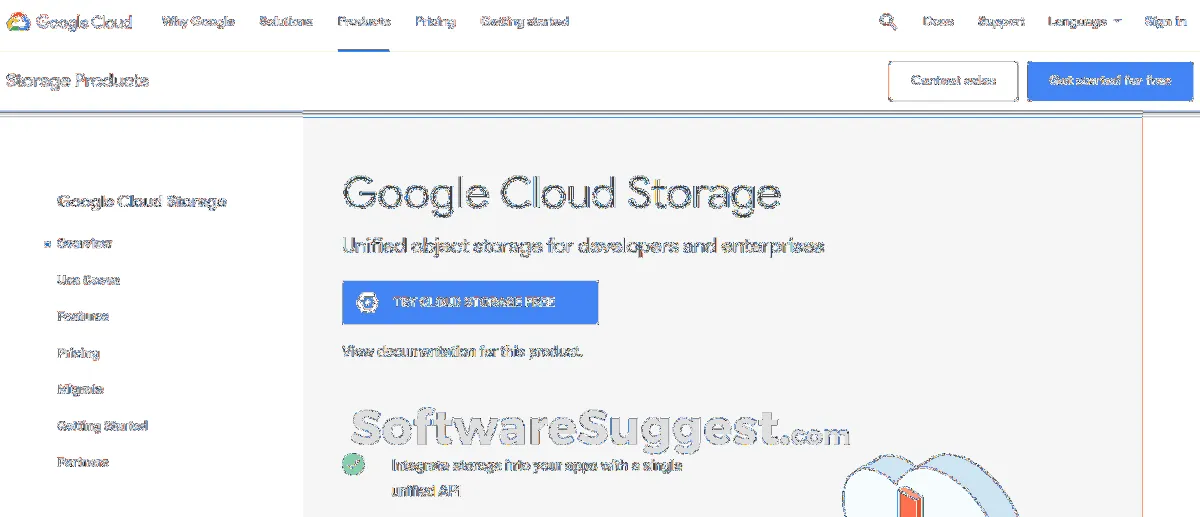Select Partners in the left sidebar
The image size is (1200, 517).
(83, 462)
